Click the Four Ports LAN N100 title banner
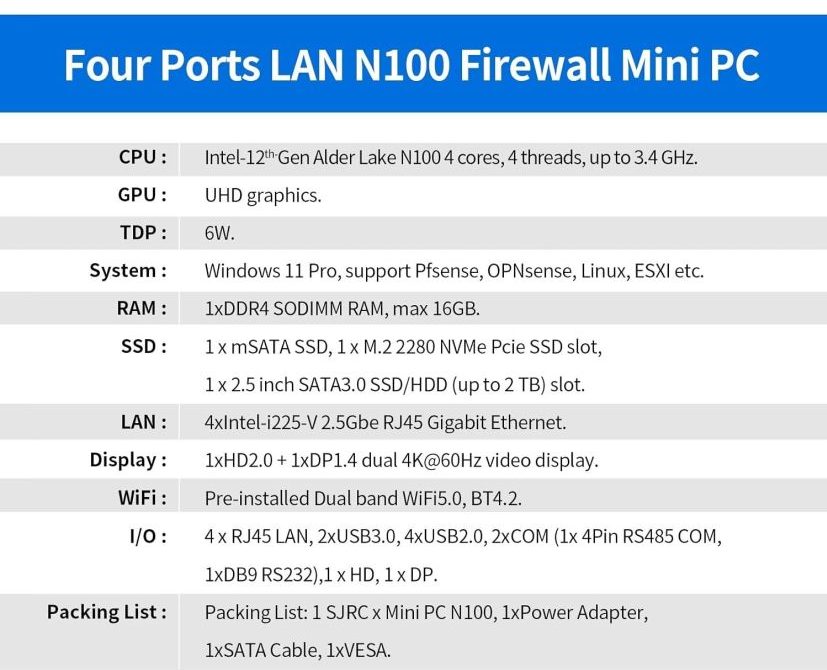This screenshot has width=827, height=670. click(414, 64)
